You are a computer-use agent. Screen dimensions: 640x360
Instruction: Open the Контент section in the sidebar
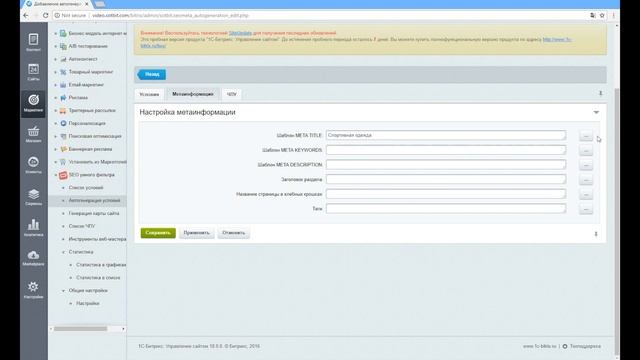click(x=33, y=42)
